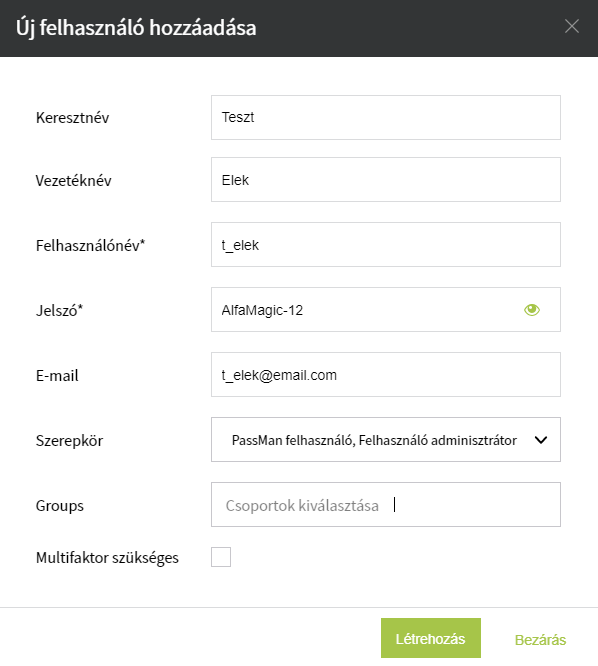This screenshot has height=666, width=598.
Task: Click the Szerepkör label
Action: point(69,441)
